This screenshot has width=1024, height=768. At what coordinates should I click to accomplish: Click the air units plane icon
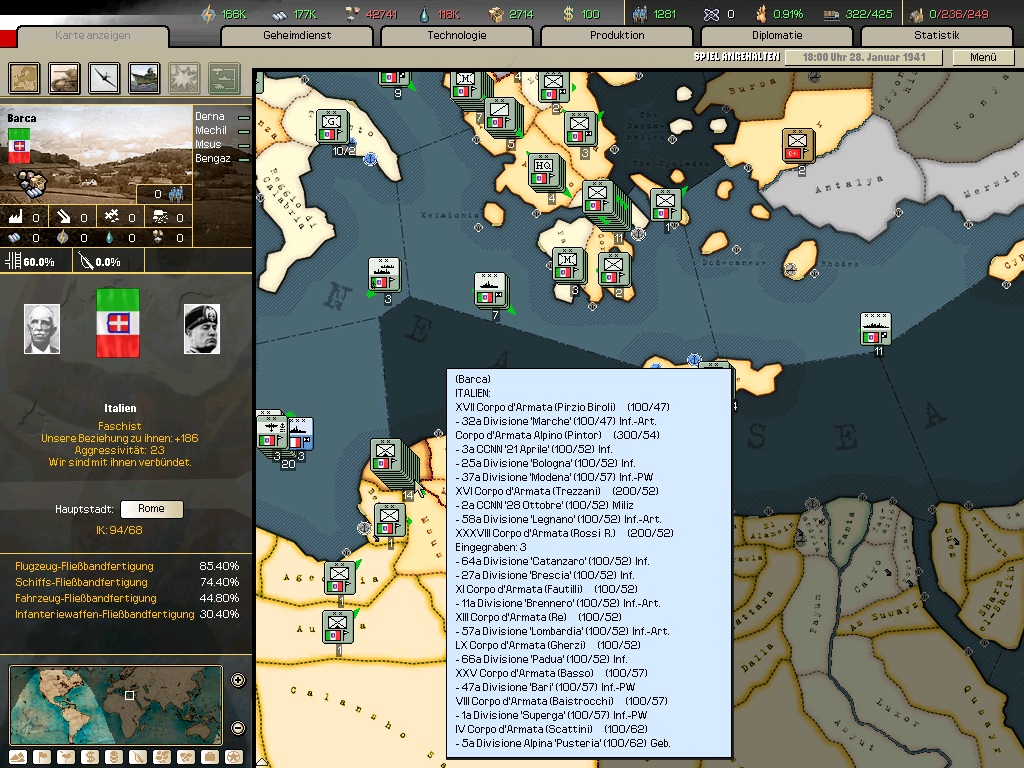point(105,77)
